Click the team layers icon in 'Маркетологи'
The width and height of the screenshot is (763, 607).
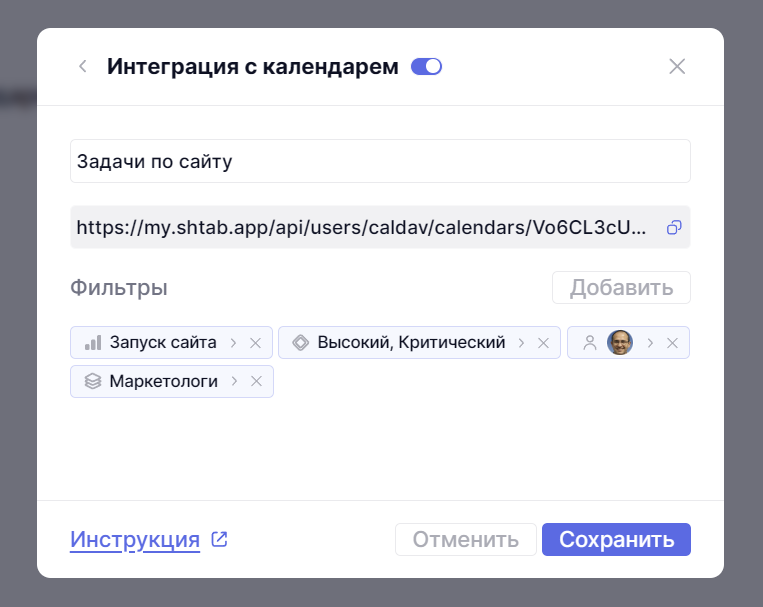tap(93, 381)
